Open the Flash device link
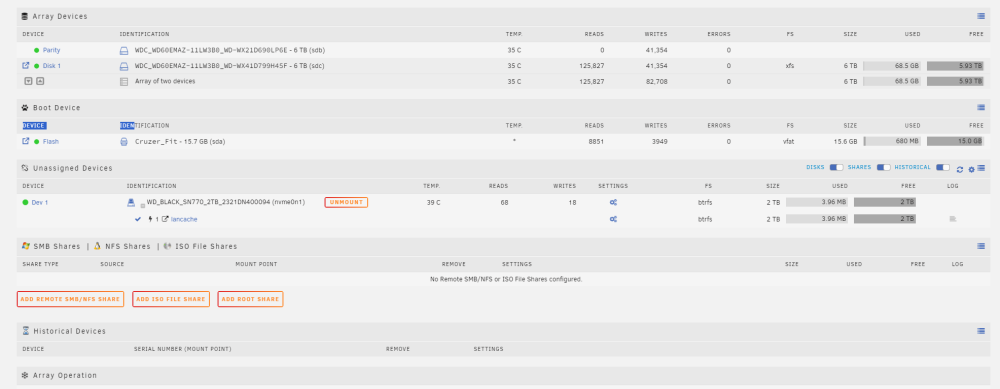1000x389 pixels. (50, 142)
